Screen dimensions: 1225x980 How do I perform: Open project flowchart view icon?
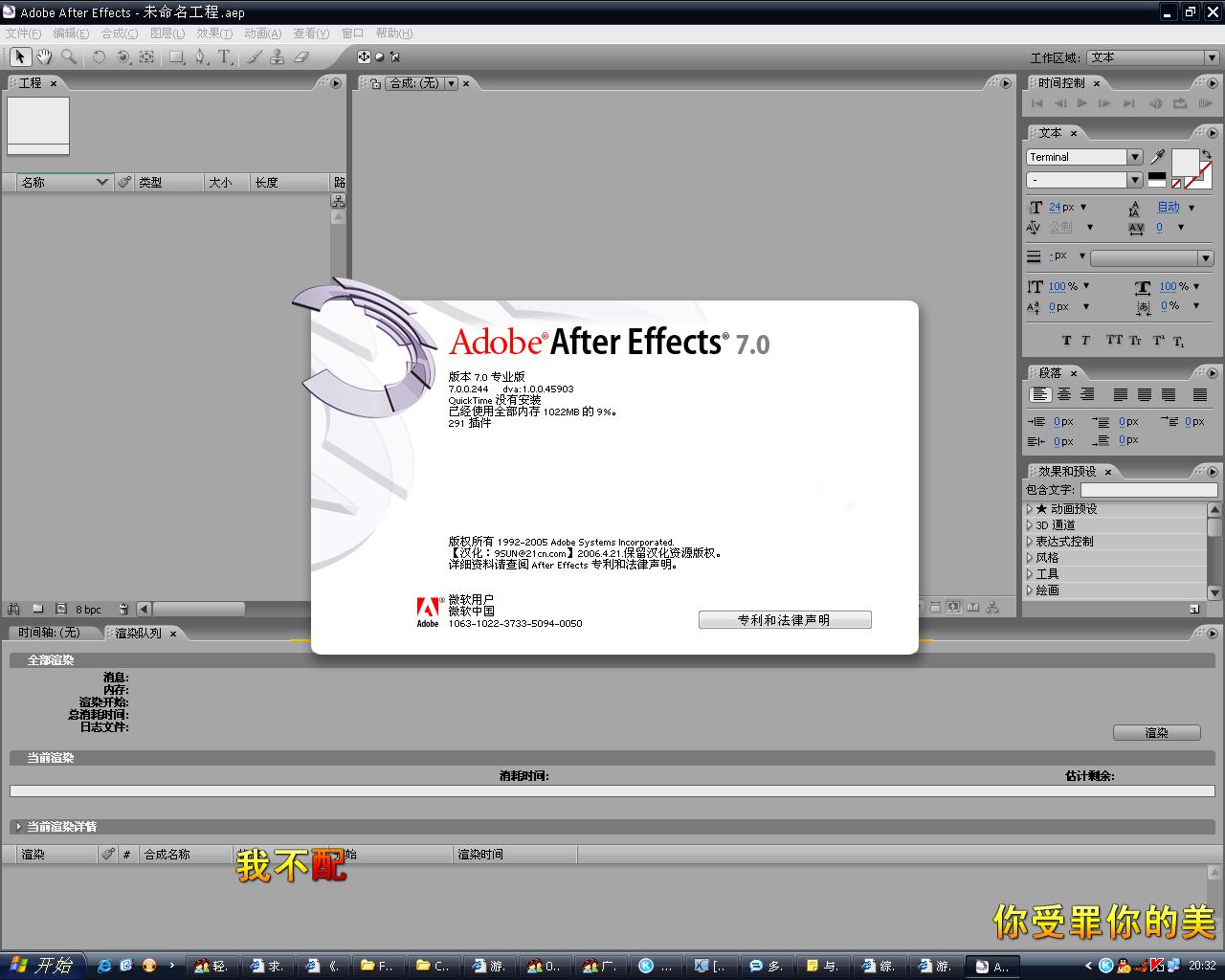click(338, 201)
